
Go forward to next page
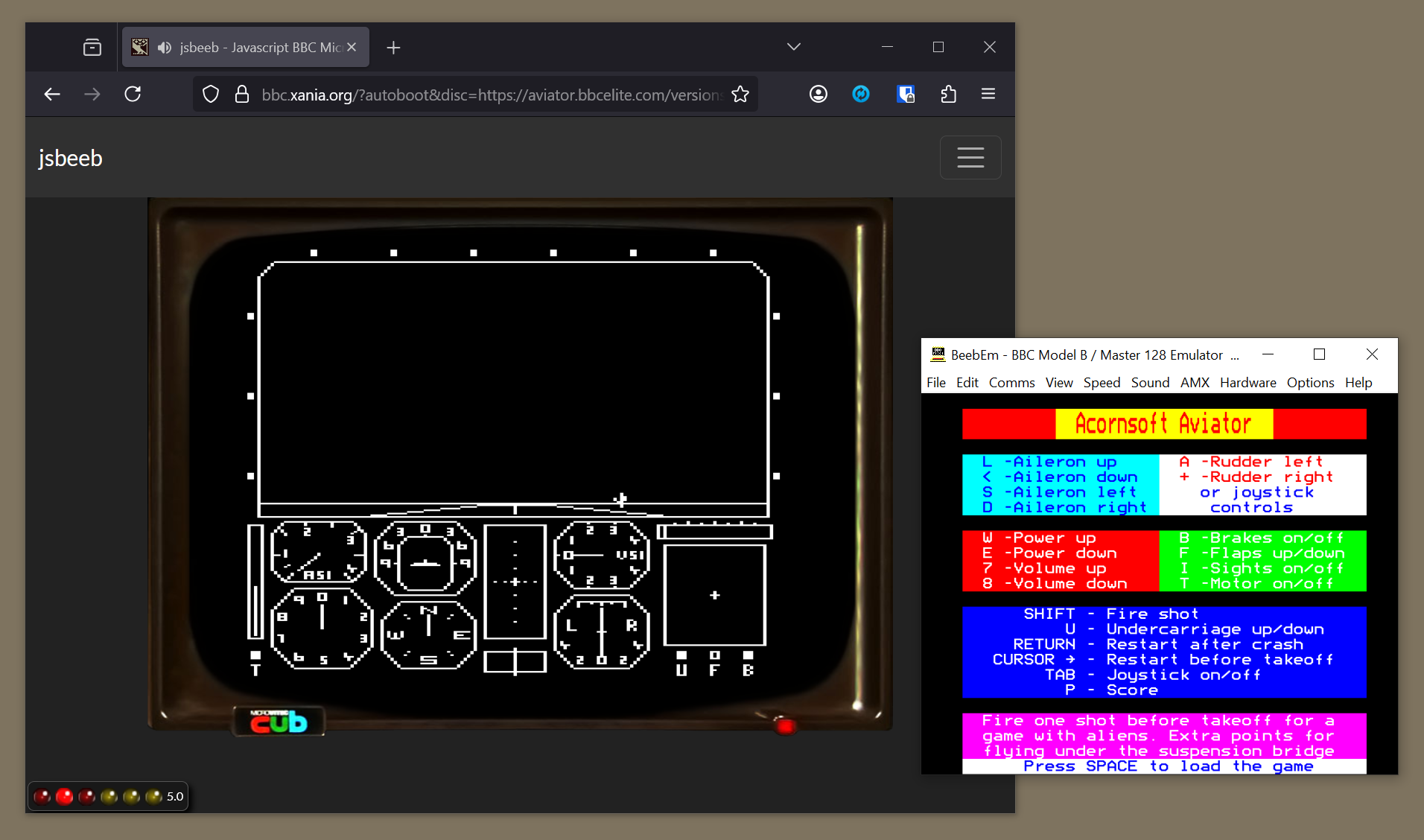92,94
